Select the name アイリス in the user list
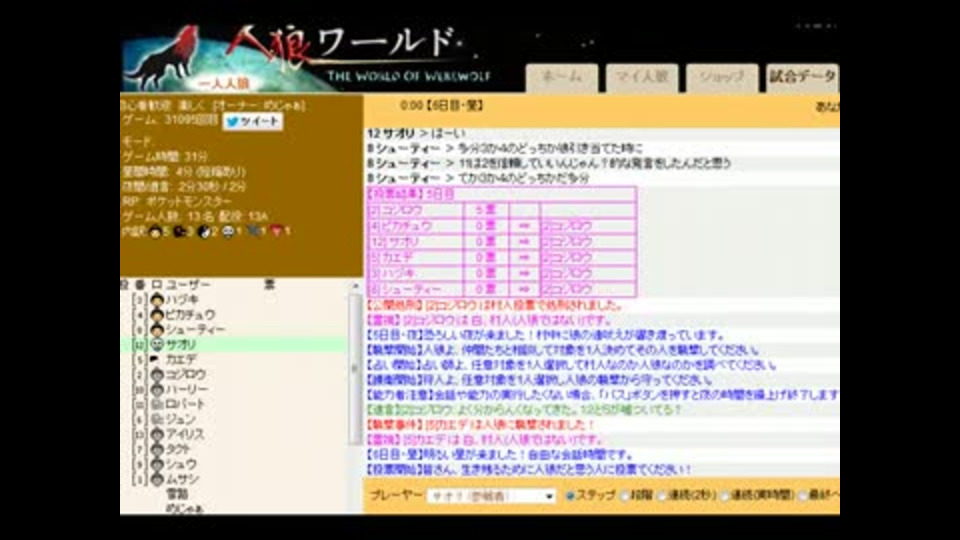The width and height of the screenshot is (960, 540). (185, 434)
